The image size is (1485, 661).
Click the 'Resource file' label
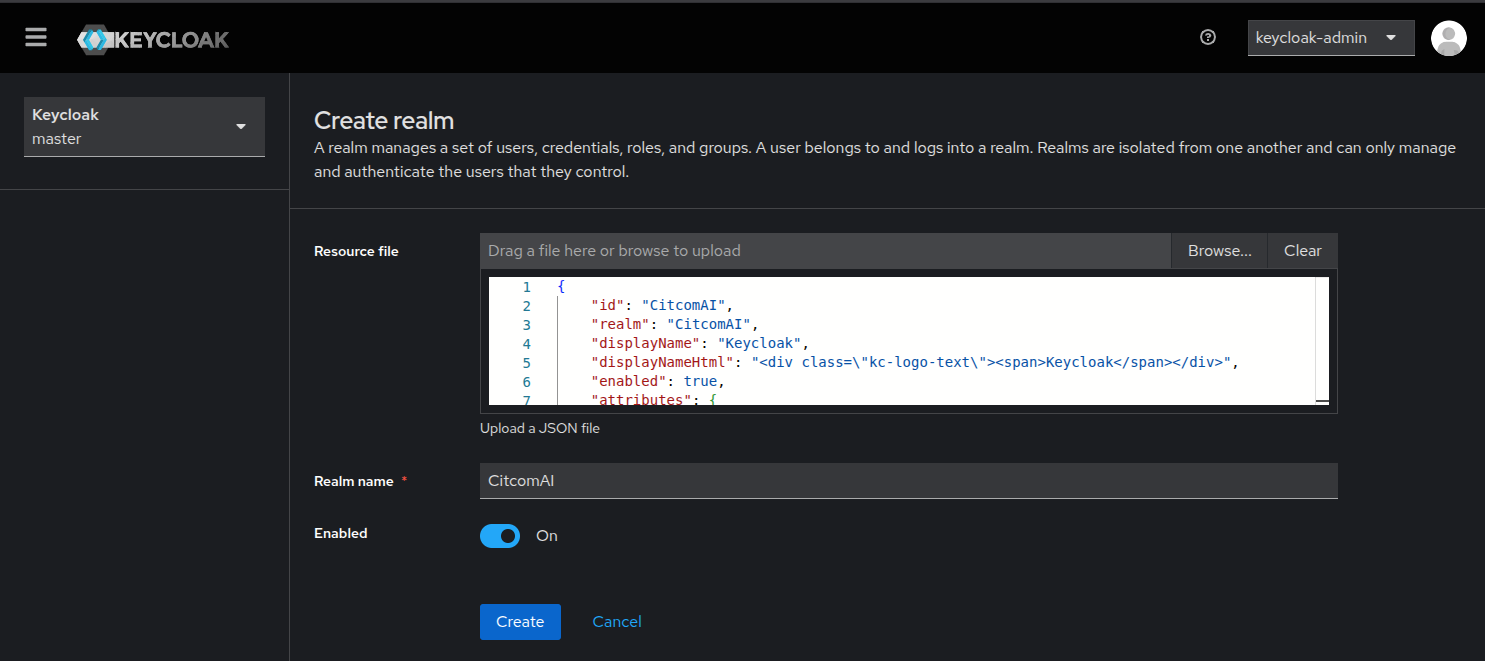click(356, 251)
